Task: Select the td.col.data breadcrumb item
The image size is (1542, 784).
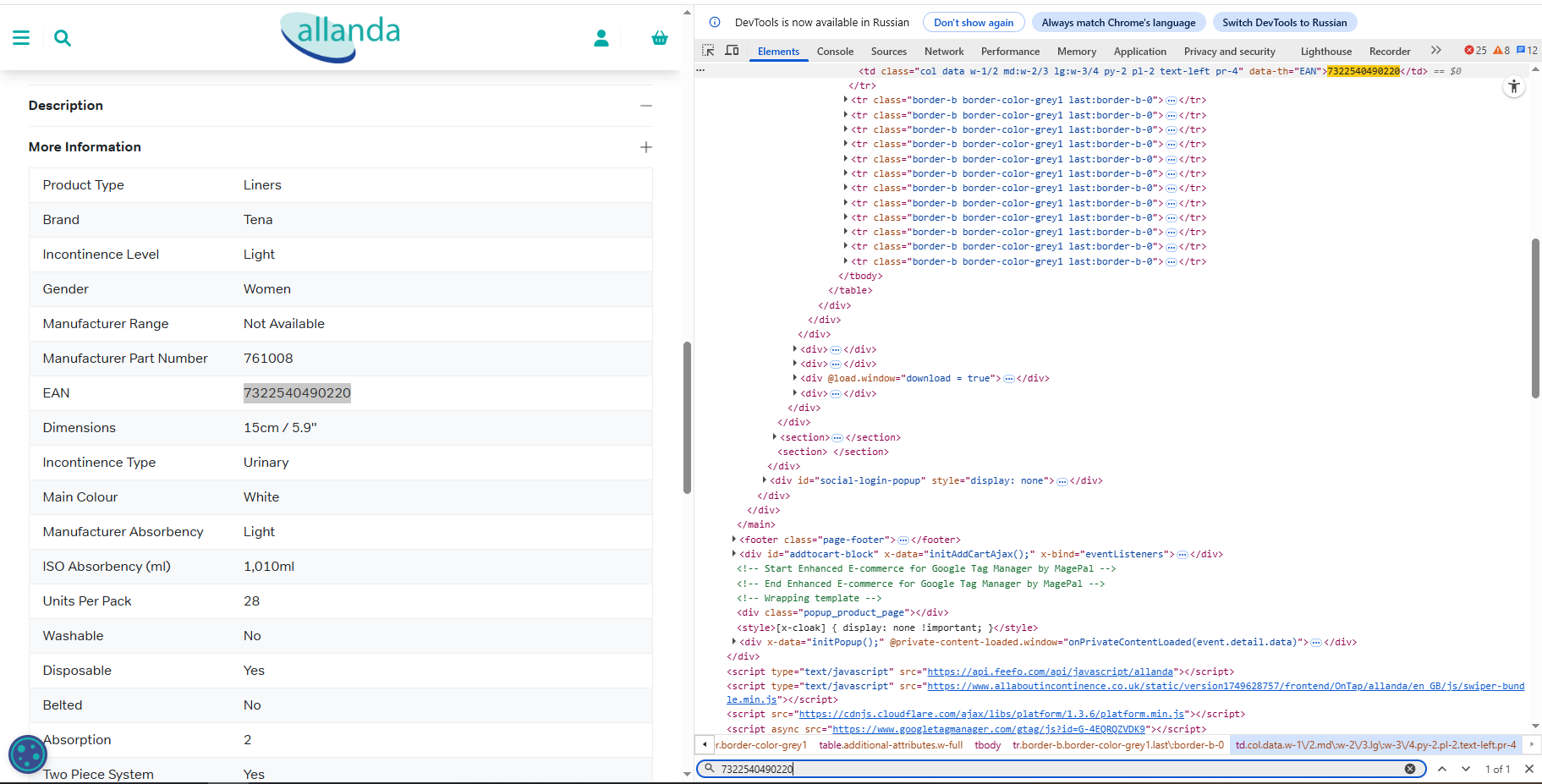Action: click(1375, 745)
